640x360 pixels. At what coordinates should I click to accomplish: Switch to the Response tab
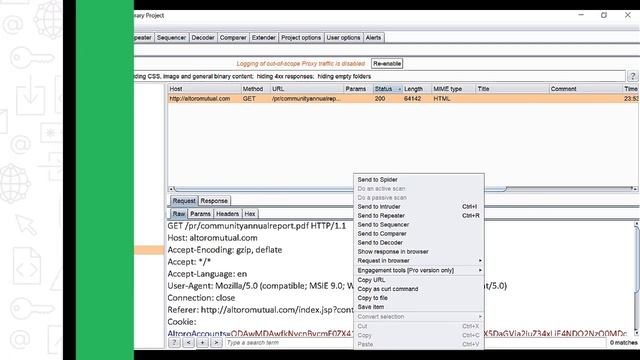[x=214, y=201]
